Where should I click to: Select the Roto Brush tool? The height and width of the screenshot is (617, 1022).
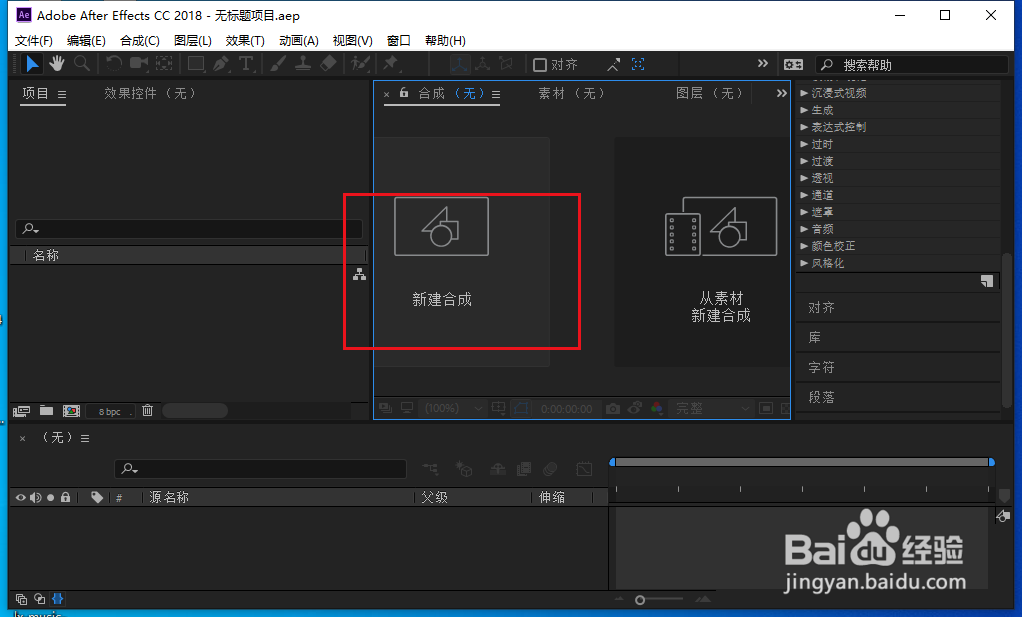(360, 64)
